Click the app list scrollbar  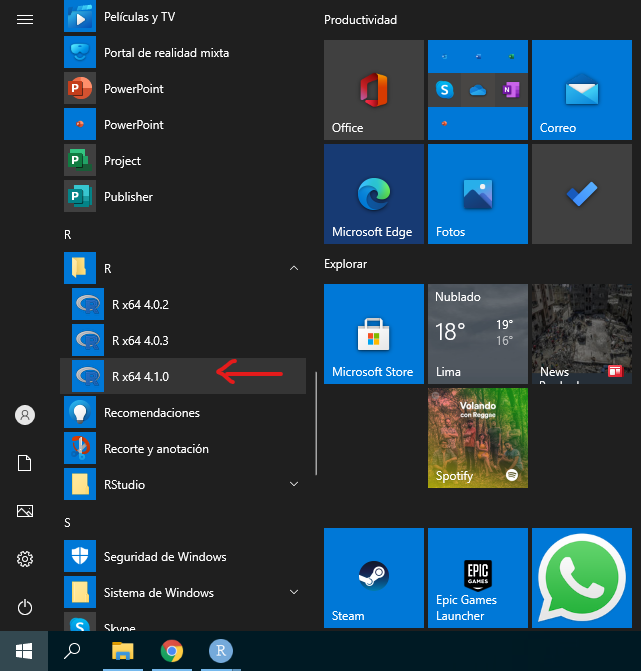316,423
